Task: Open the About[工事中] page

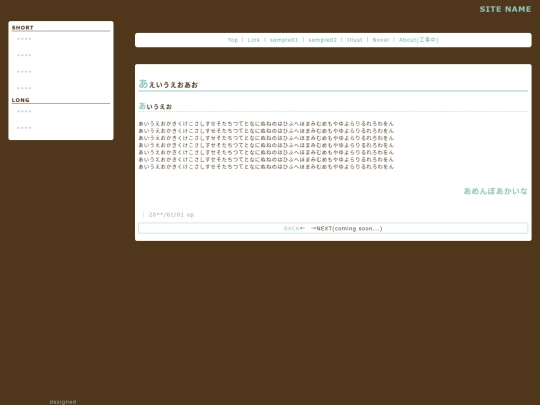Action: pyautogui.click(x=418, y=40)
